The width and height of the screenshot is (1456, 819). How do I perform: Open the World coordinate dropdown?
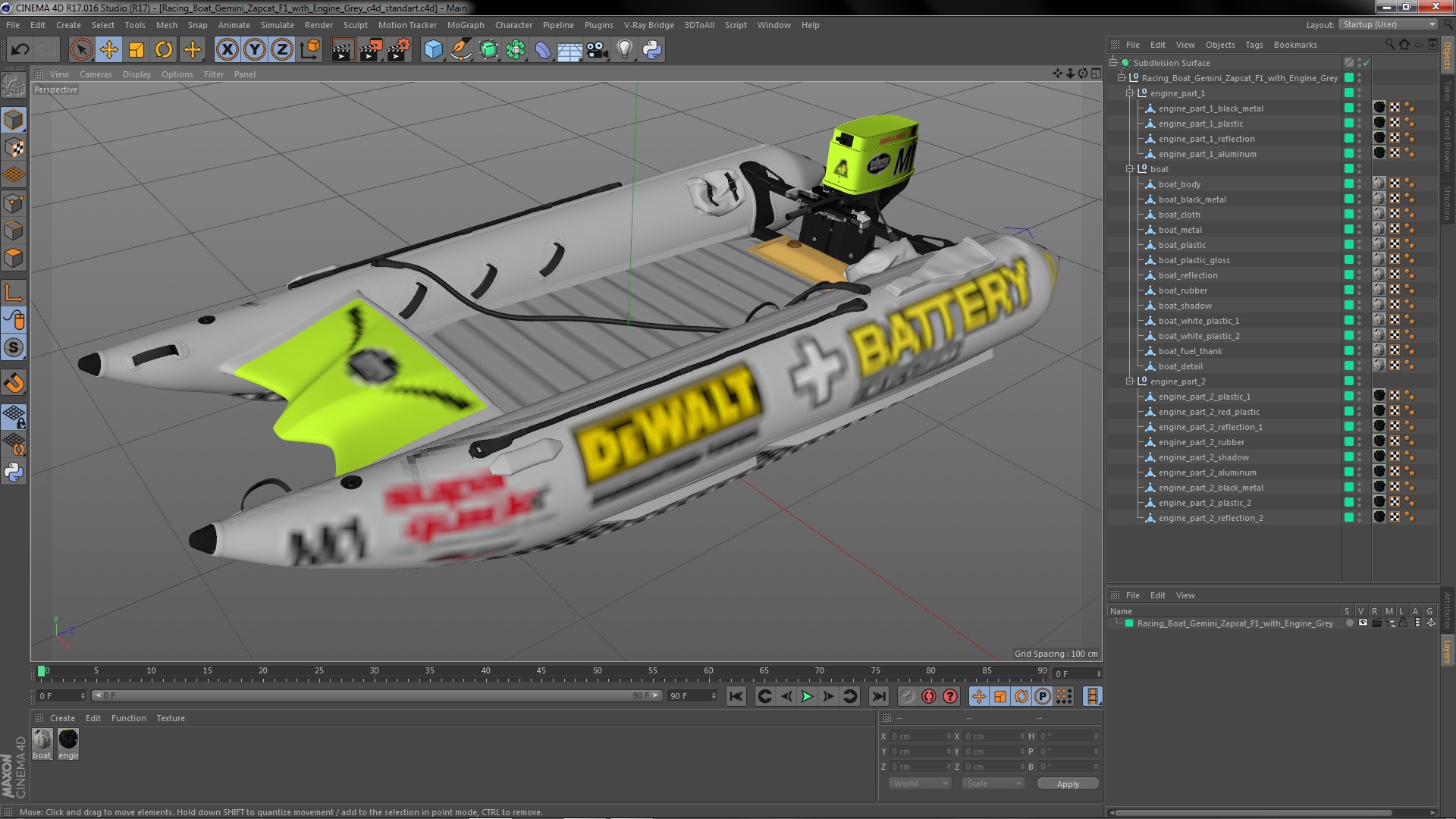click(920, 783)
